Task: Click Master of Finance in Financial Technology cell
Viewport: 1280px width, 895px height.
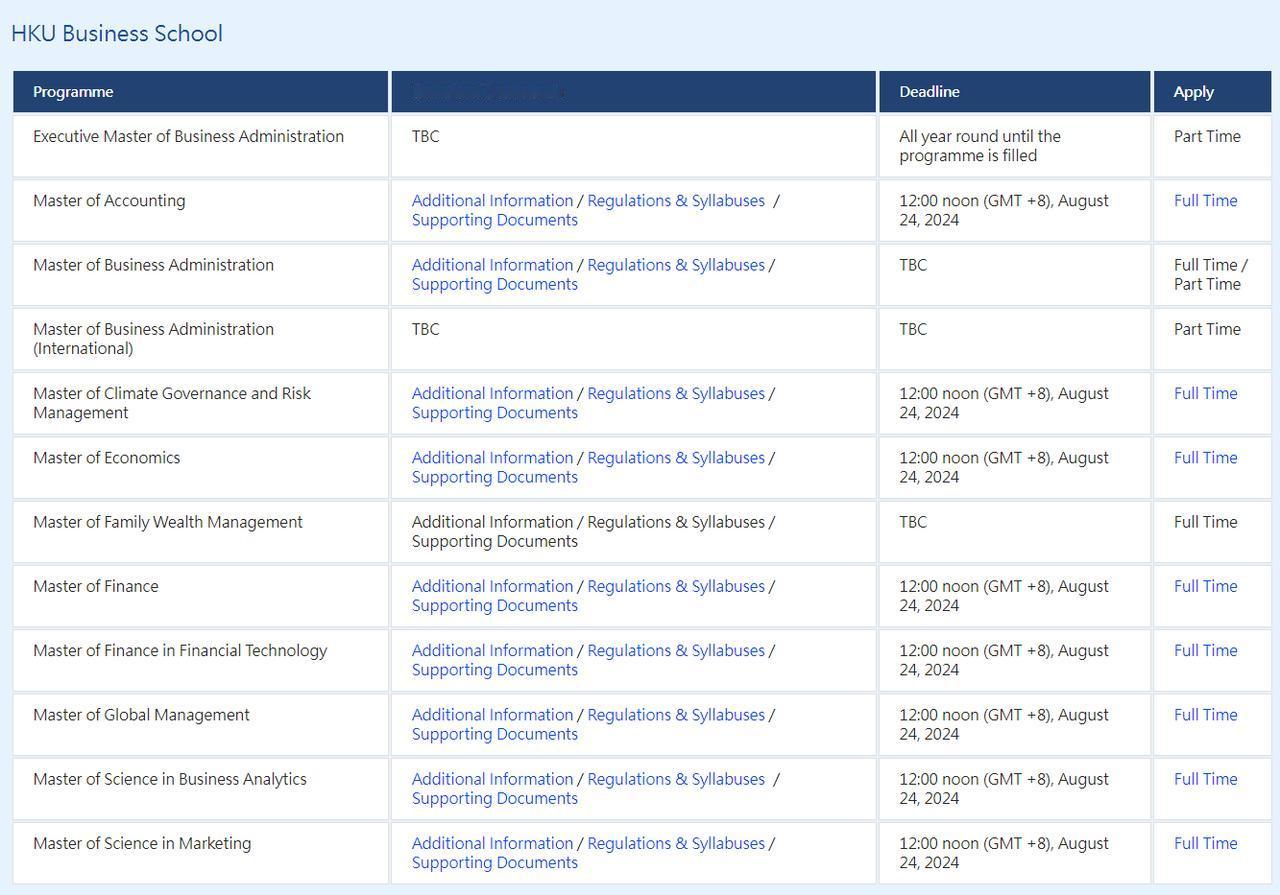Action: [200, 660]
